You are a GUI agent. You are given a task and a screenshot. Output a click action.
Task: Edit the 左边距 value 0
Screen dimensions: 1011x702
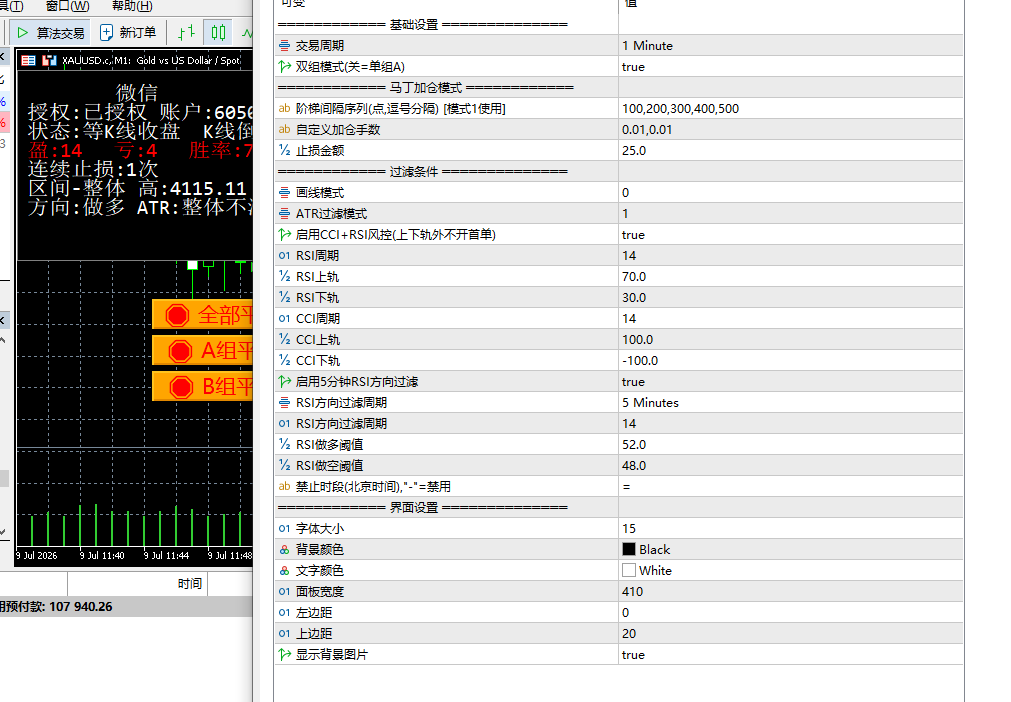pyautogui.click(x=790, y=612)
